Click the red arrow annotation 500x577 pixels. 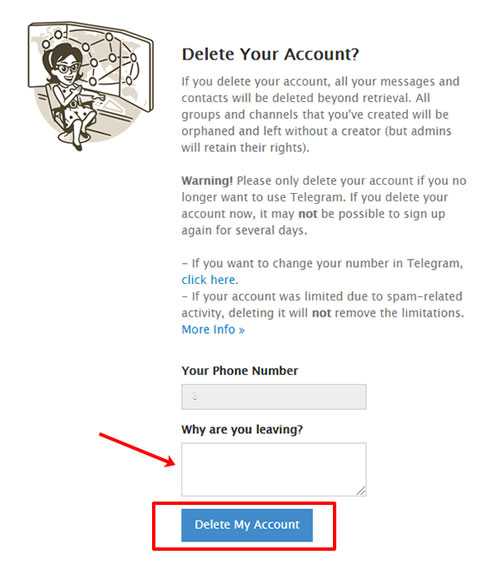pos(137,450)
